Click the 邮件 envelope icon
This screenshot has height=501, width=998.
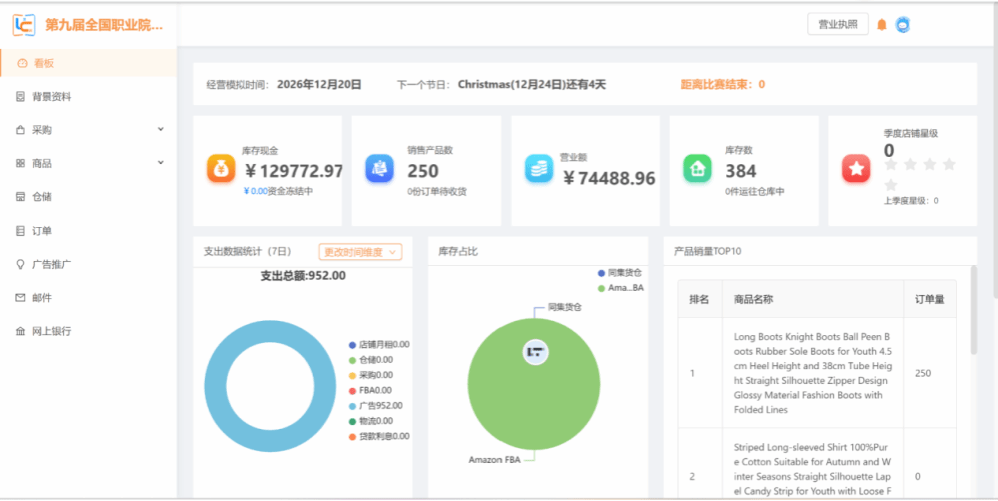tap(20, 297)
